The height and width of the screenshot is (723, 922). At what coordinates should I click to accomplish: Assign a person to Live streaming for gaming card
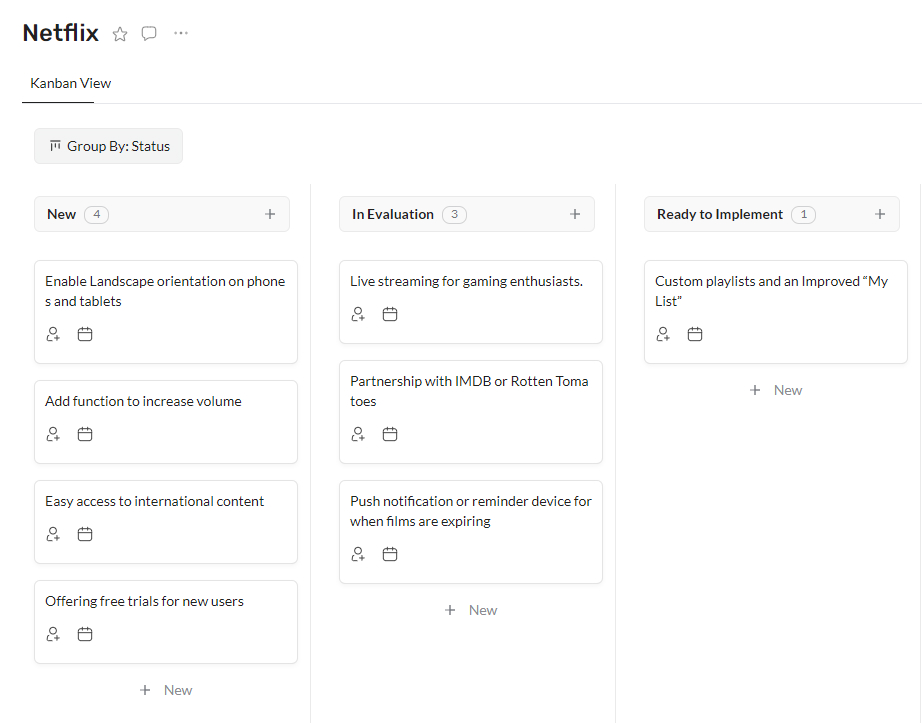click(x=358, y=314)
